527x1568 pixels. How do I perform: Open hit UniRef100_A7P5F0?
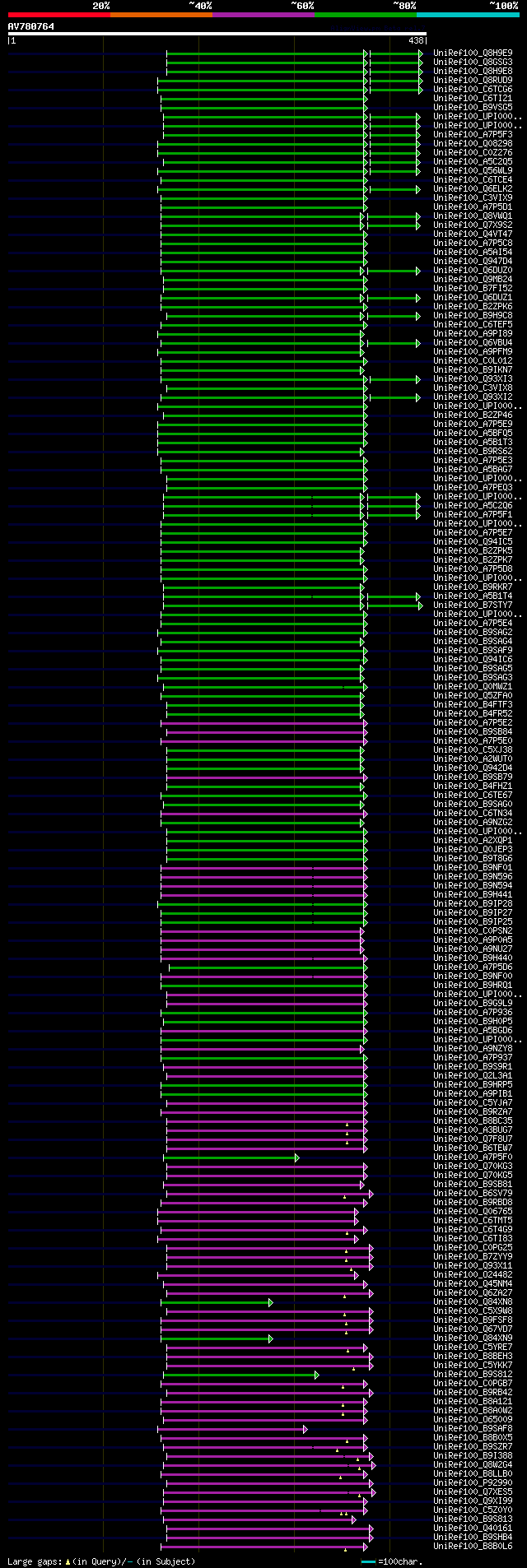click(473, 1157)
